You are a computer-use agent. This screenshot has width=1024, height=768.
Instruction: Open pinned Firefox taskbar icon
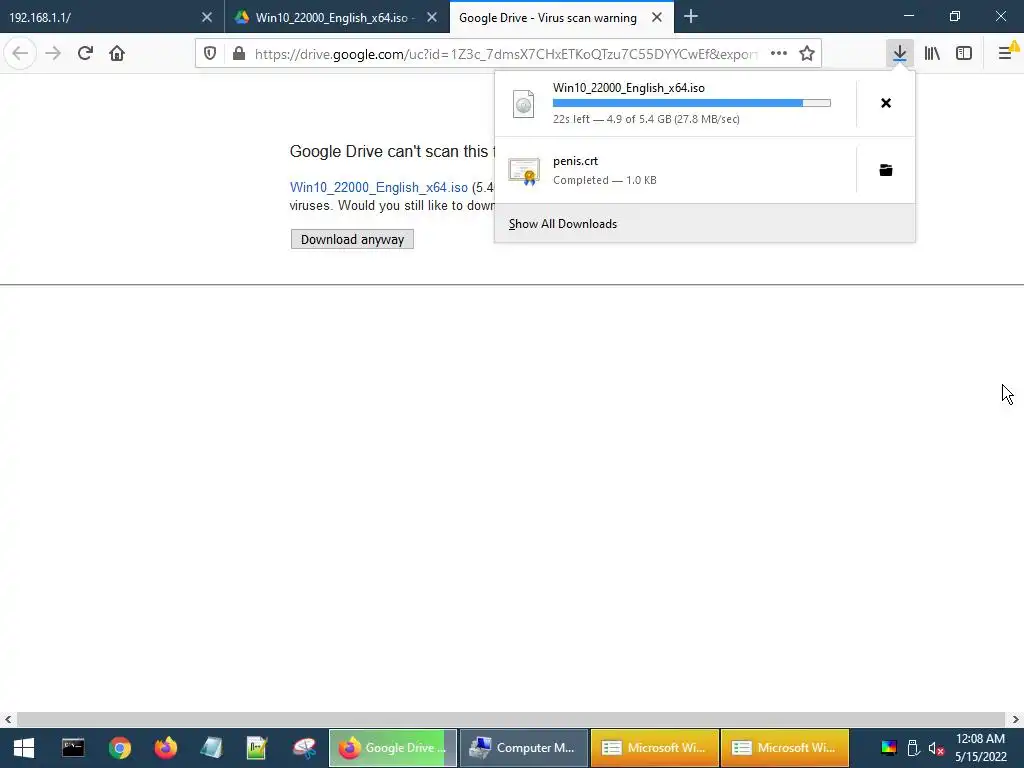click(165, 748)
